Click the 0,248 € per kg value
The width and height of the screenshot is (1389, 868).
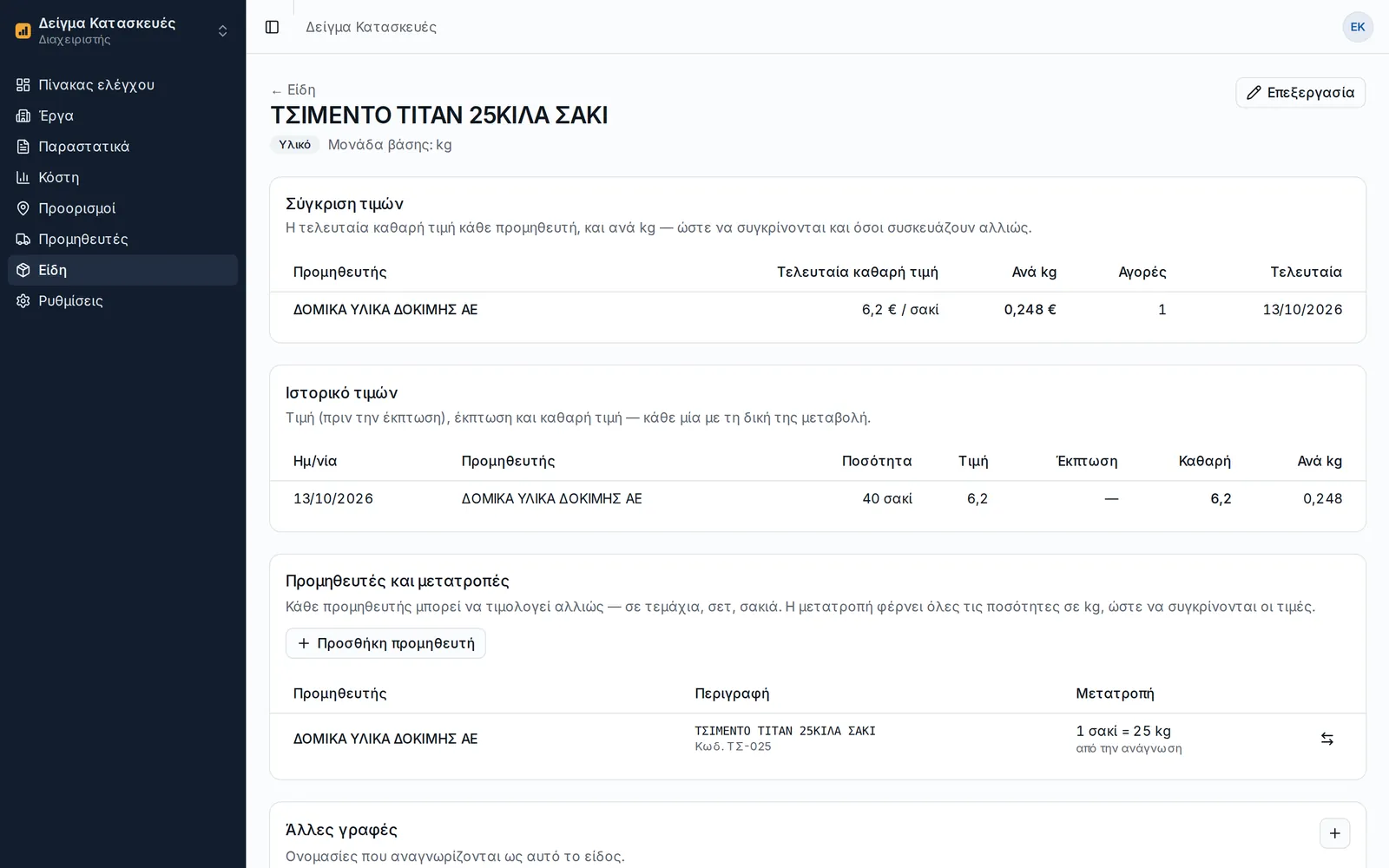1030,310
